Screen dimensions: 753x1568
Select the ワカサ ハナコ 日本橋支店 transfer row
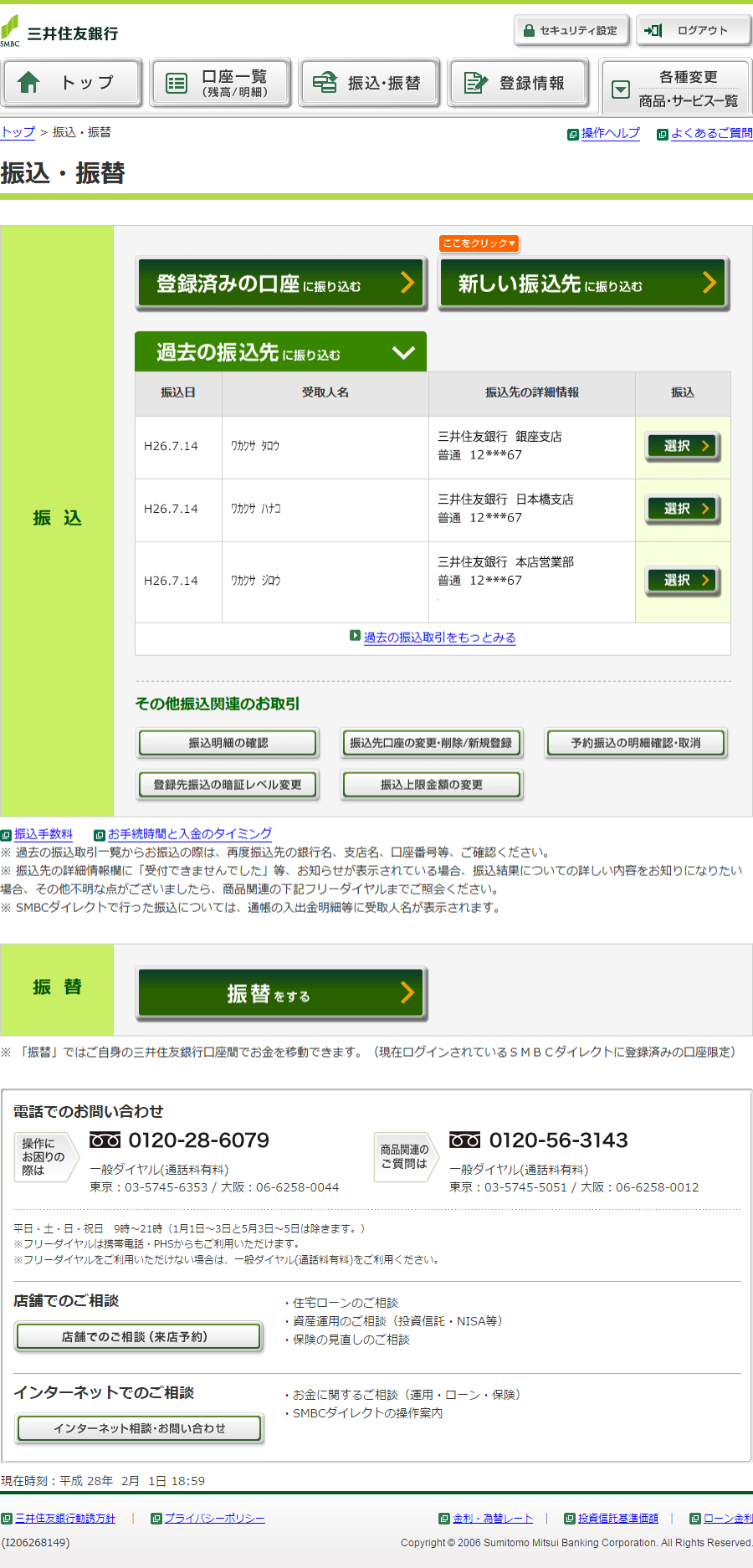684,509
